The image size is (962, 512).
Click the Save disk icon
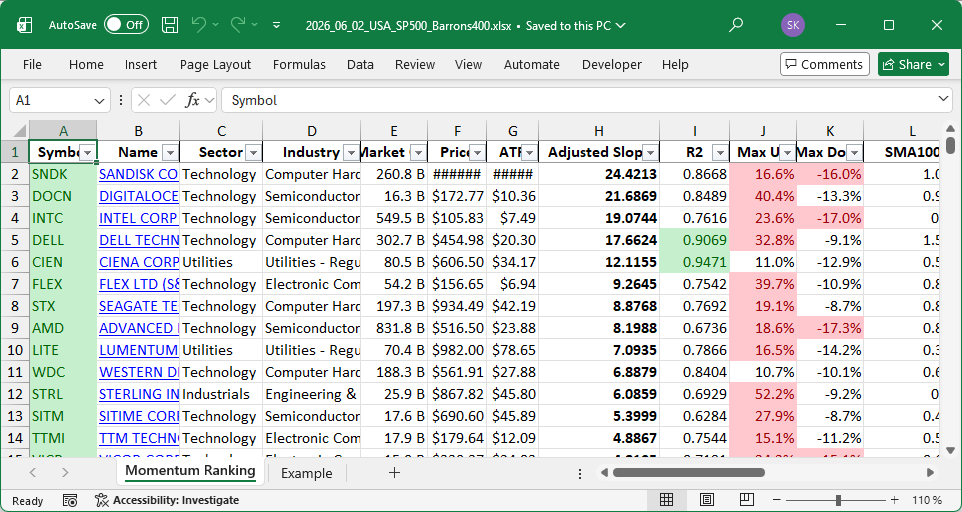(170, 25)
